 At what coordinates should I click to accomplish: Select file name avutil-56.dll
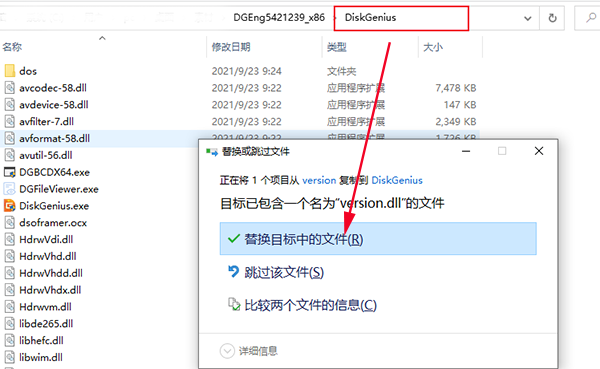click(46, 155)
